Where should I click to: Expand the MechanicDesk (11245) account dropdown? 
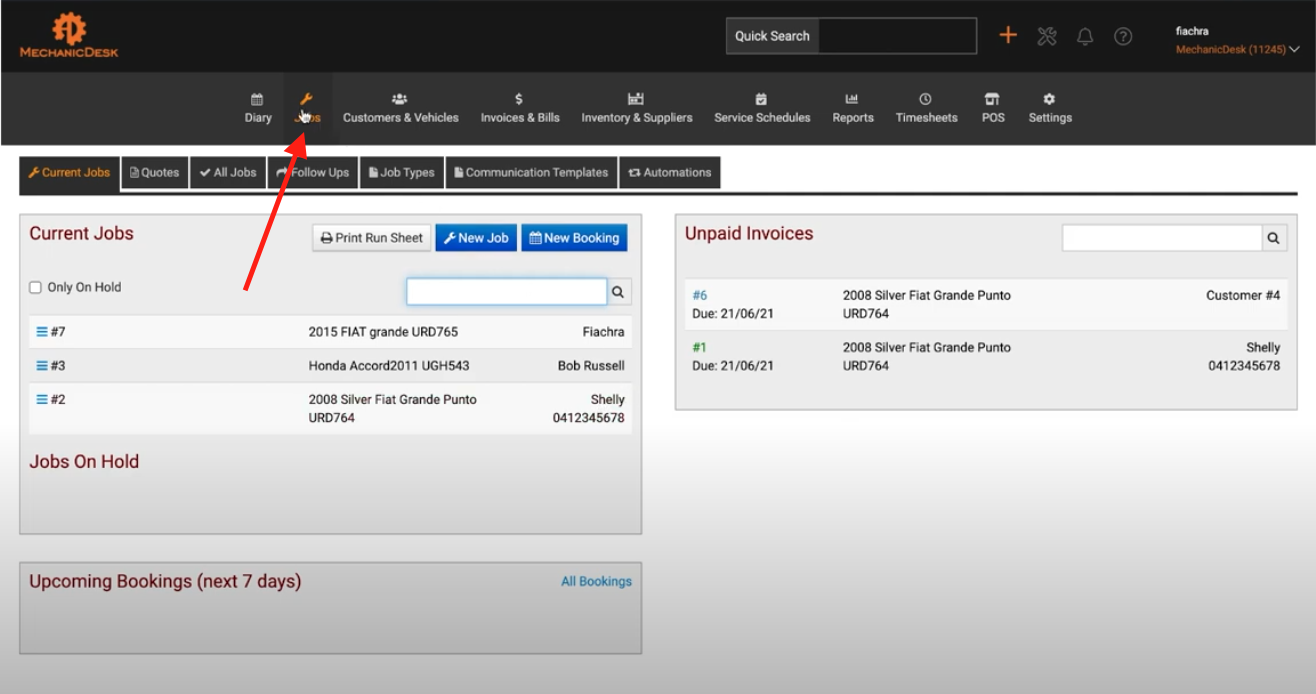point(1238,49)
